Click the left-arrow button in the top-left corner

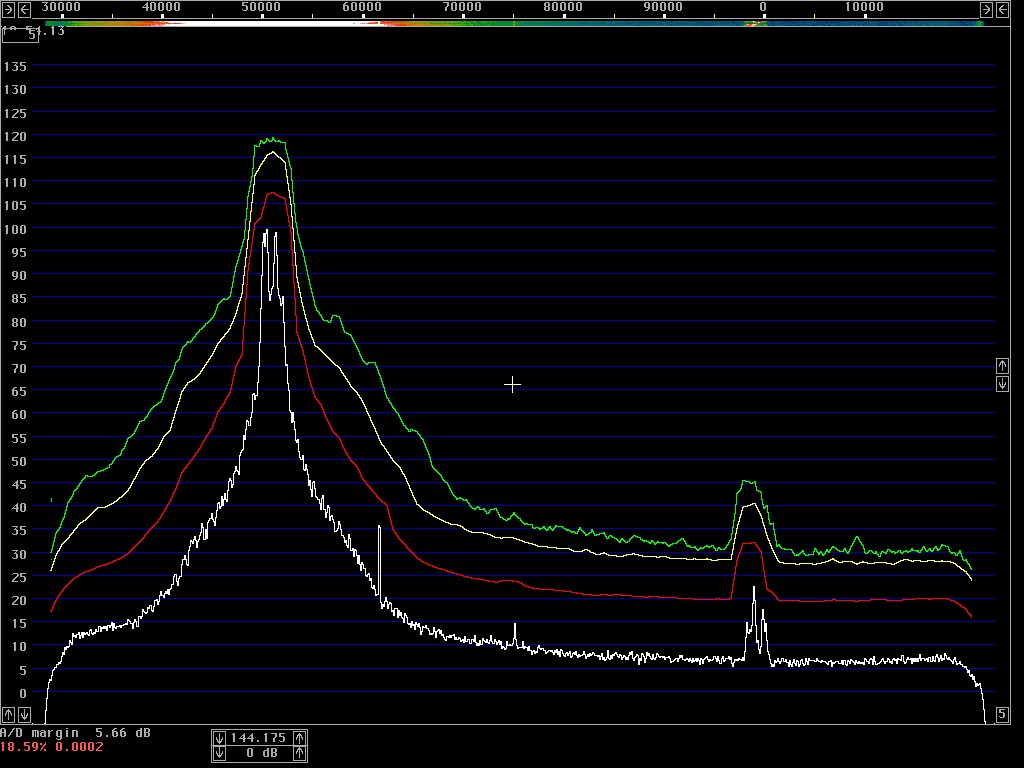pyautogui.click(x=24, y=9)
